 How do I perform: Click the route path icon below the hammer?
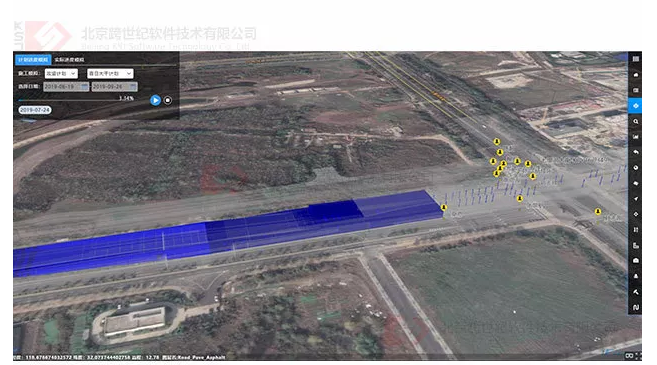635,307
